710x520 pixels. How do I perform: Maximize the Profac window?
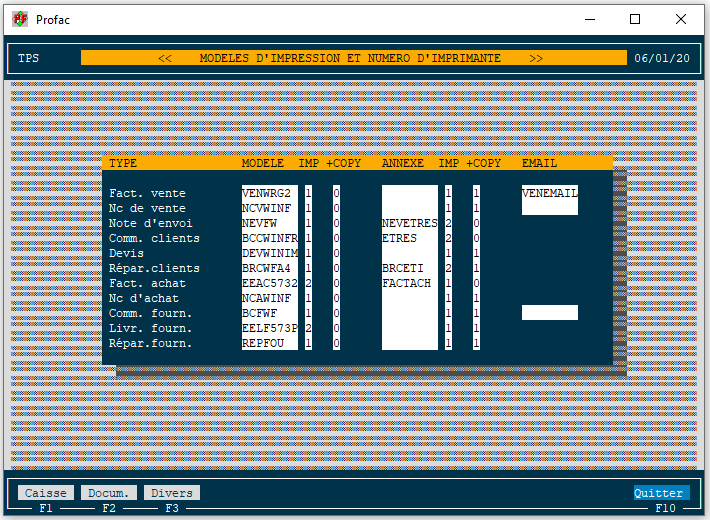point(635,19)
